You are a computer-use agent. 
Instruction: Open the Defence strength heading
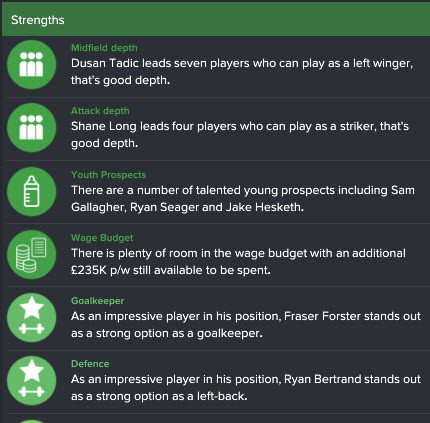tap(90, 364)
